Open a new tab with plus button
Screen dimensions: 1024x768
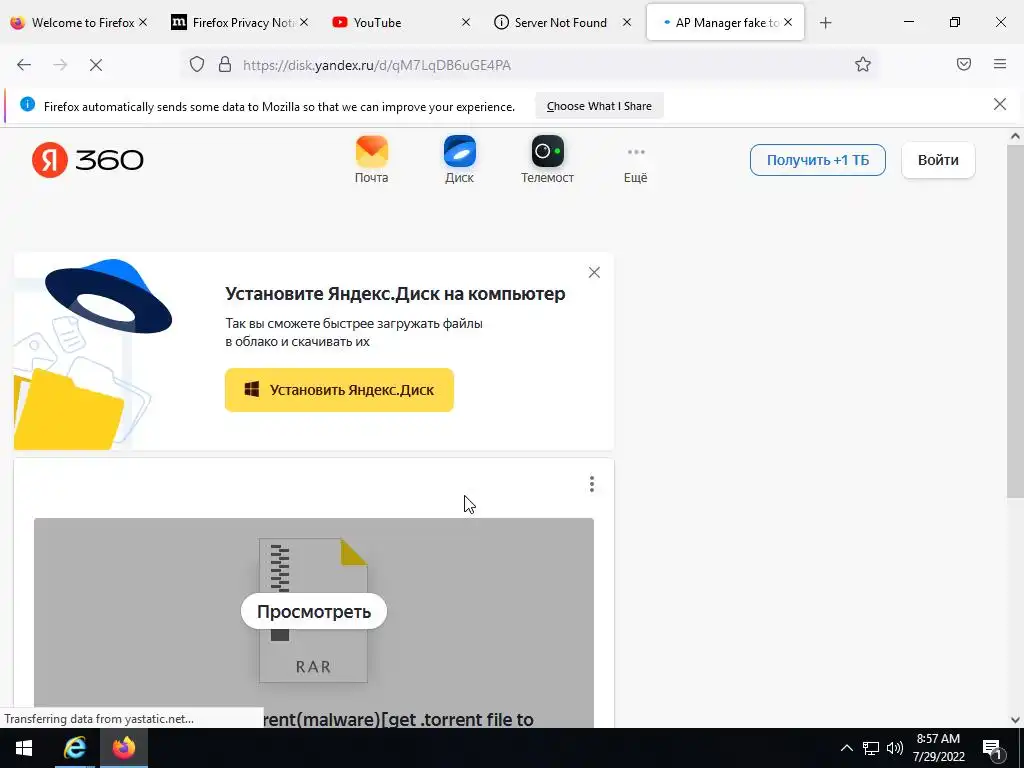pyautogui.click(x=825, y=23)
